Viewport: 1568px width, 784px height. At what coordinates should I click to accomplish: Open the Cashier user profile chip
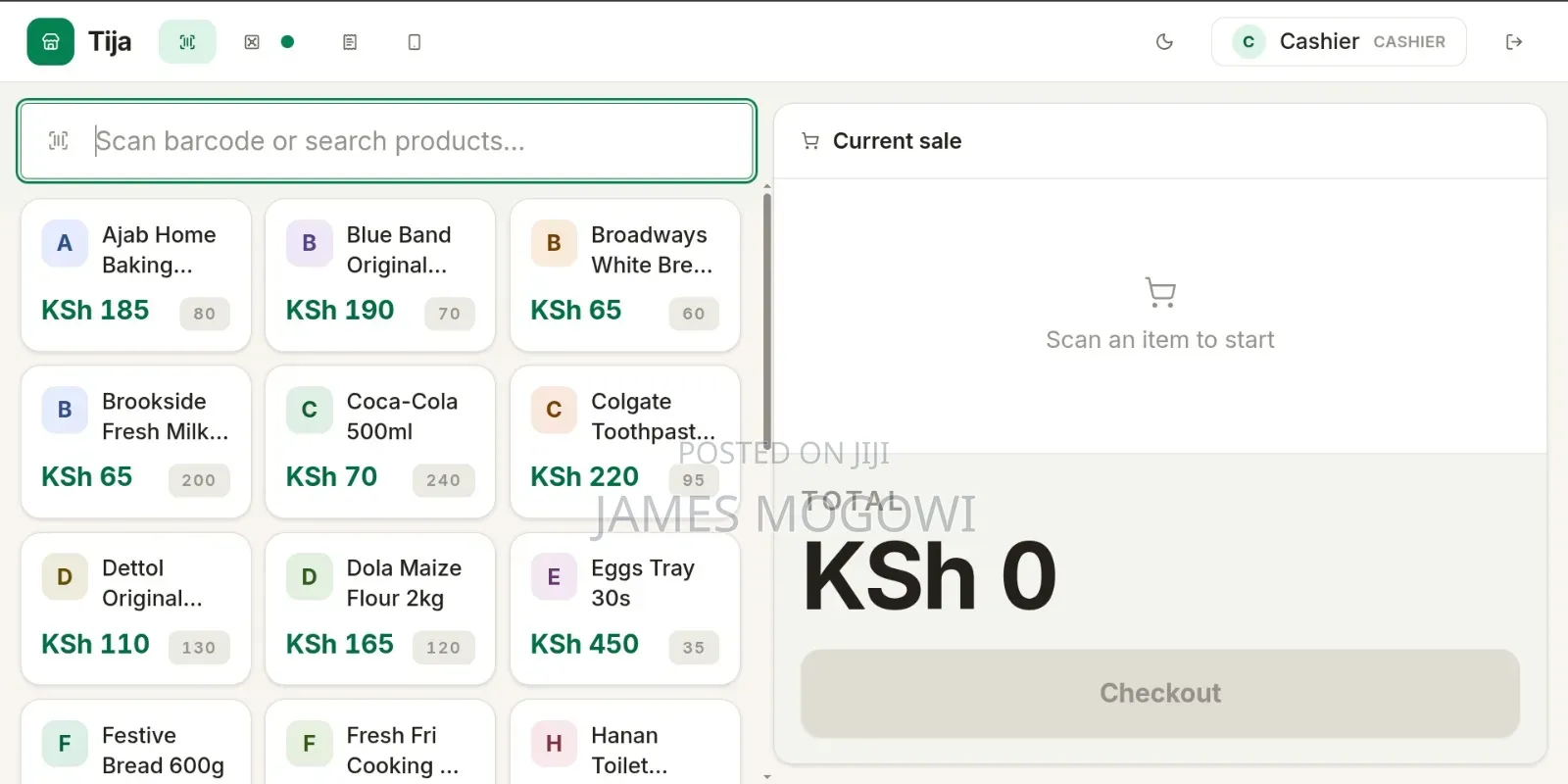tap(1339, 42)
